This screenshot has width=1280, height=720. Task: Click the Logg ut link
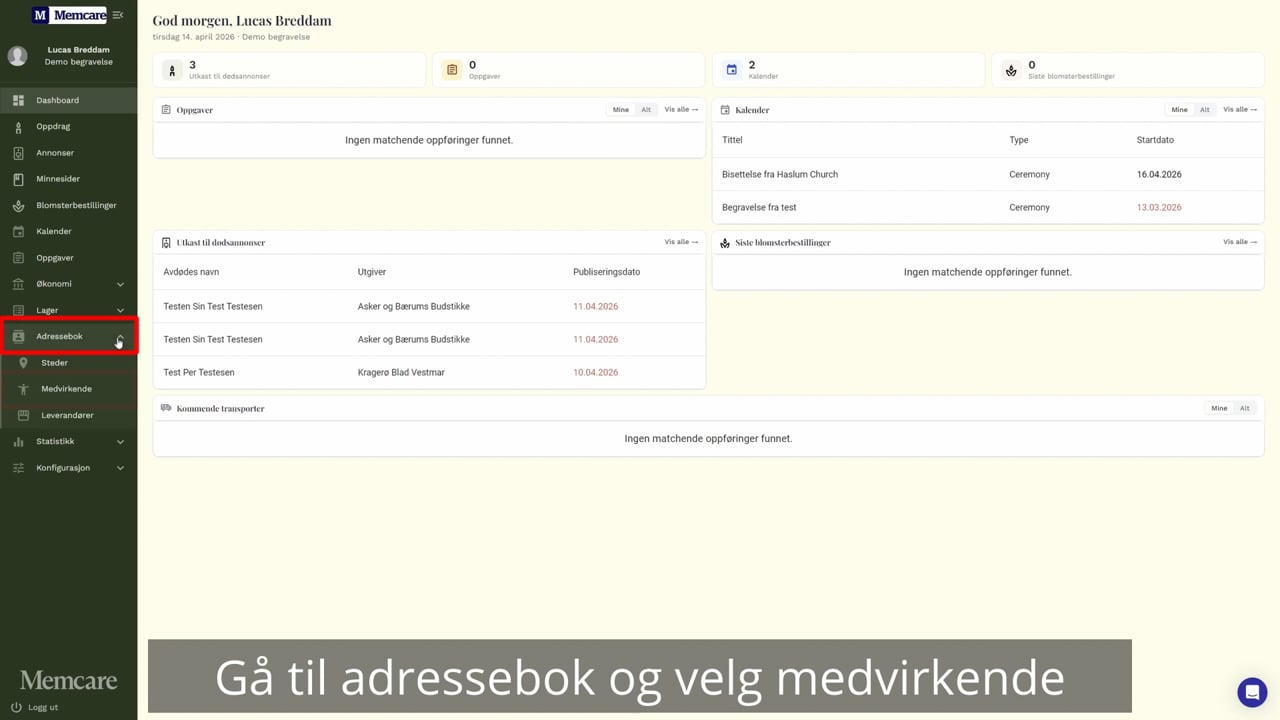pyautogui.click(x=43, y=707)
